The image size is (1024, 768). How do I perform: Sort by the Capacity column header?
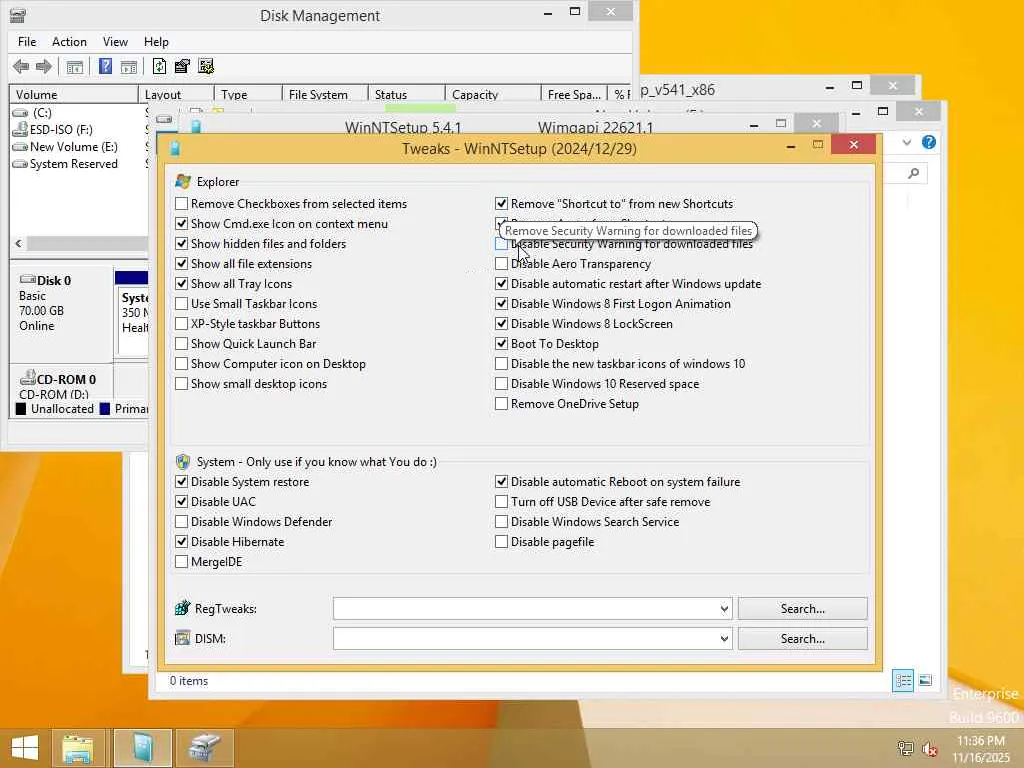point(492,95)
